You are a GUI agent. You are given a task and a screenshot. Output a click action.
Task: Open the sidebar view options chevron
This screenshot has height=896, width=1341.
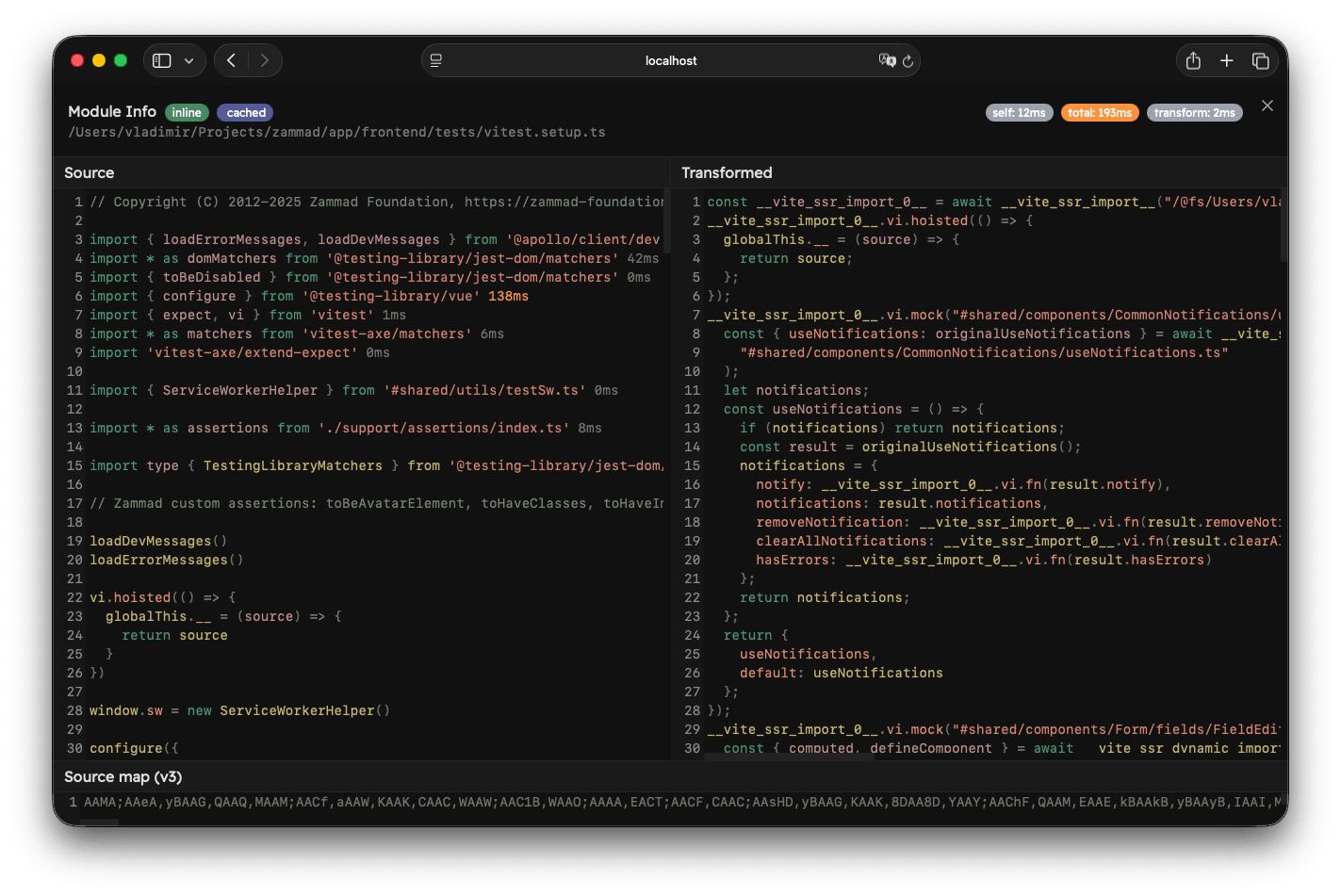click(188, 59)
